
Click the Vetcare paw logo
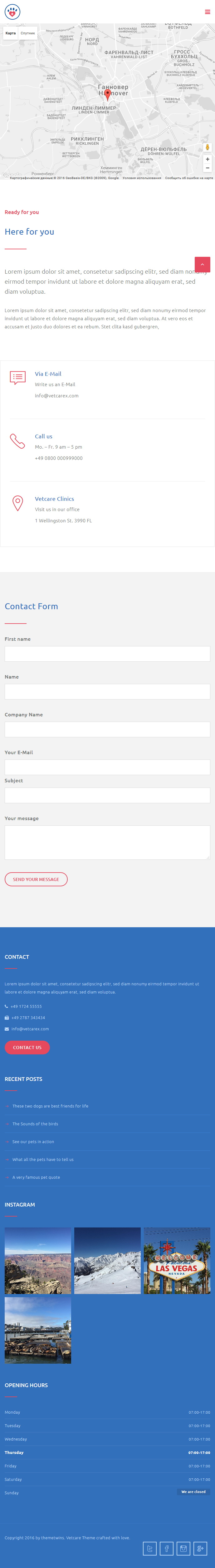pos(12,12)
